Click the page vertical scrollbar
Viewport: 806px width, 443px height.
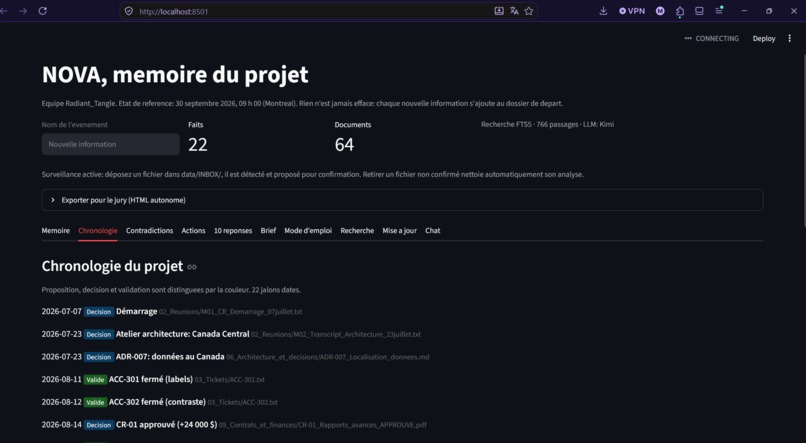(803, 139)
